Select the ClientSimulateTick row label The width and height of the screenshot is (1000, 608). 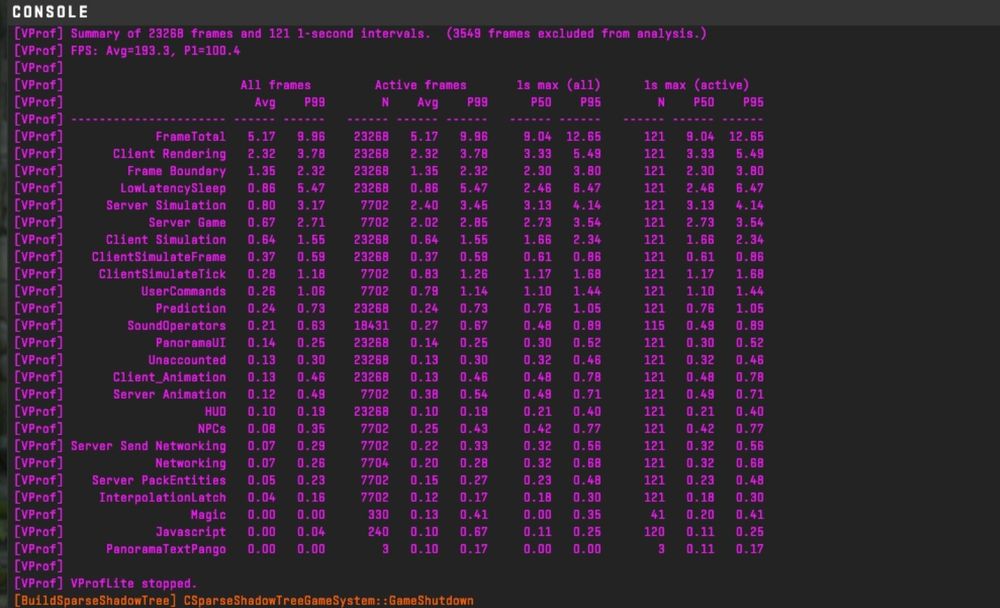pyautogui.click(x=162, y=275)
